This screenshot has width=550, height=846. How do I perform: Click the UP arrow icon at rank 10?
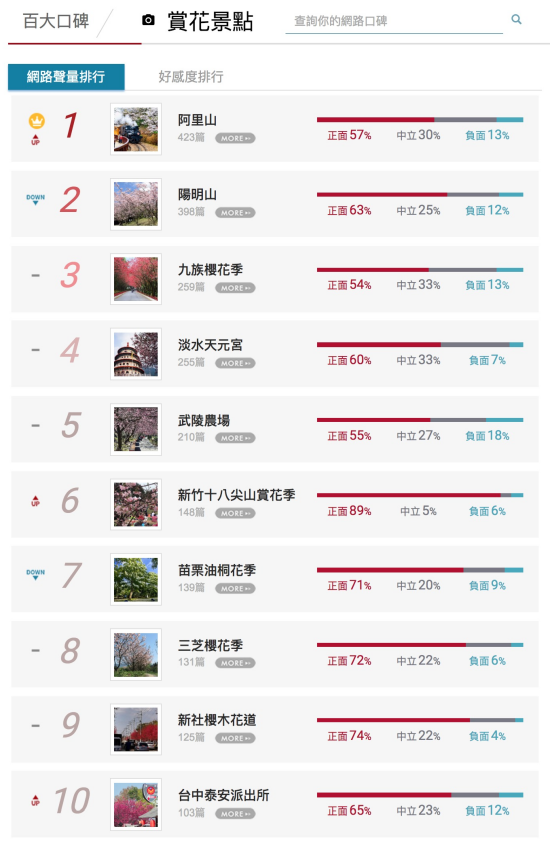(36, 800)
